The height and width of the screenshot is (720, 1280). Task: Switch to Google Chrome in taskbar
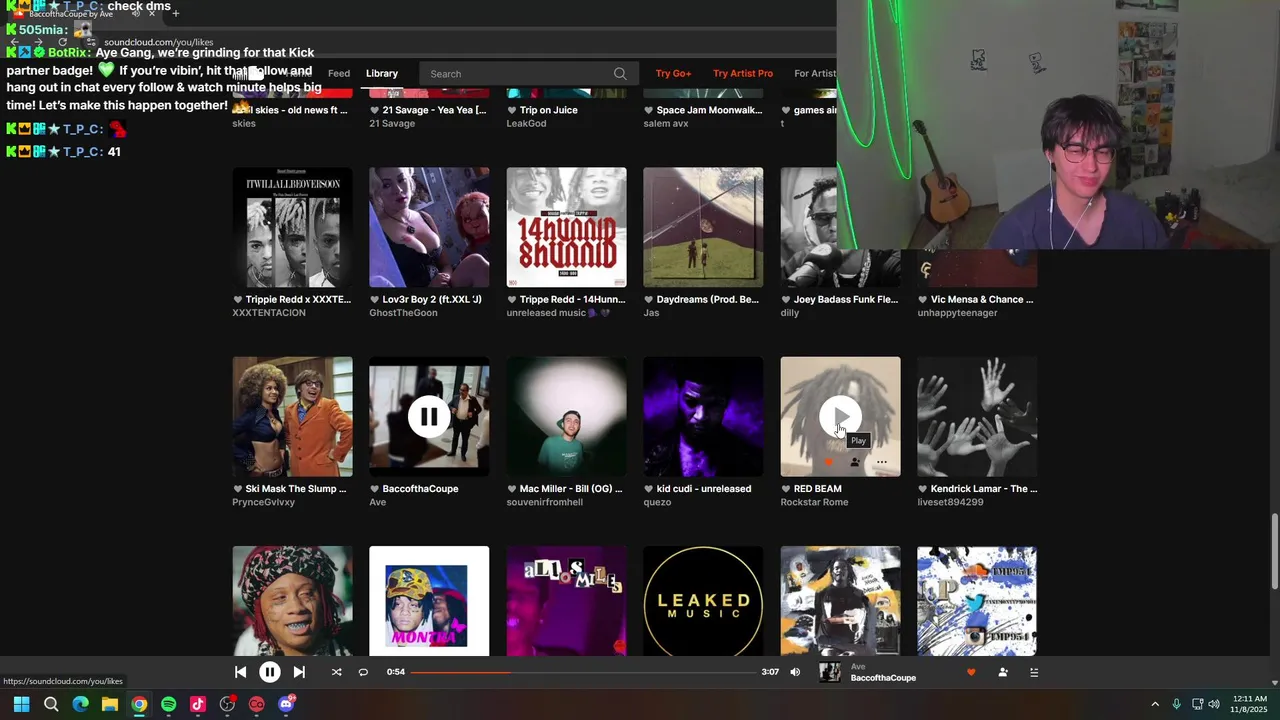click(139, 704)
